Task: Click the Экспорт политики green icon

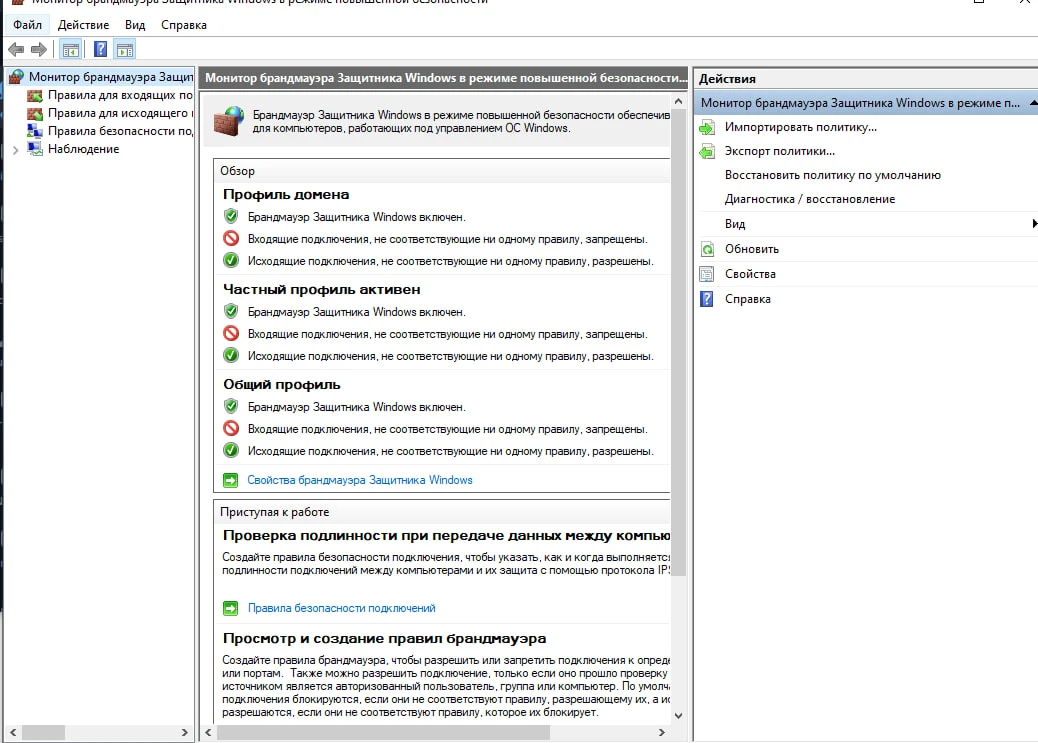Action: coord(707,151)
